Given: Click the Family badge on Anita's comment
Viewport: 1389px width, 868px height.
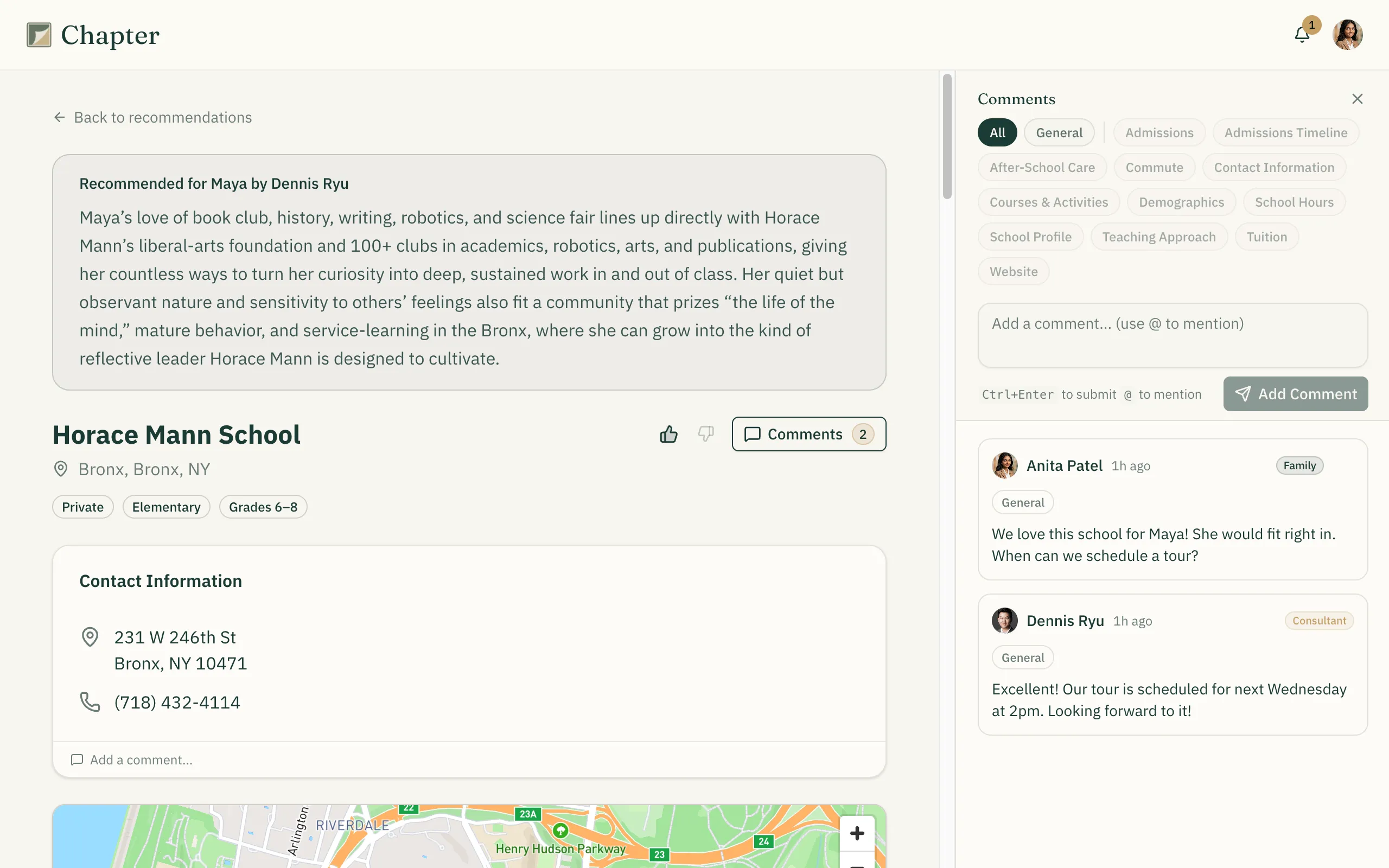Looking at the screenshot, I should (x=1299, y=465).
